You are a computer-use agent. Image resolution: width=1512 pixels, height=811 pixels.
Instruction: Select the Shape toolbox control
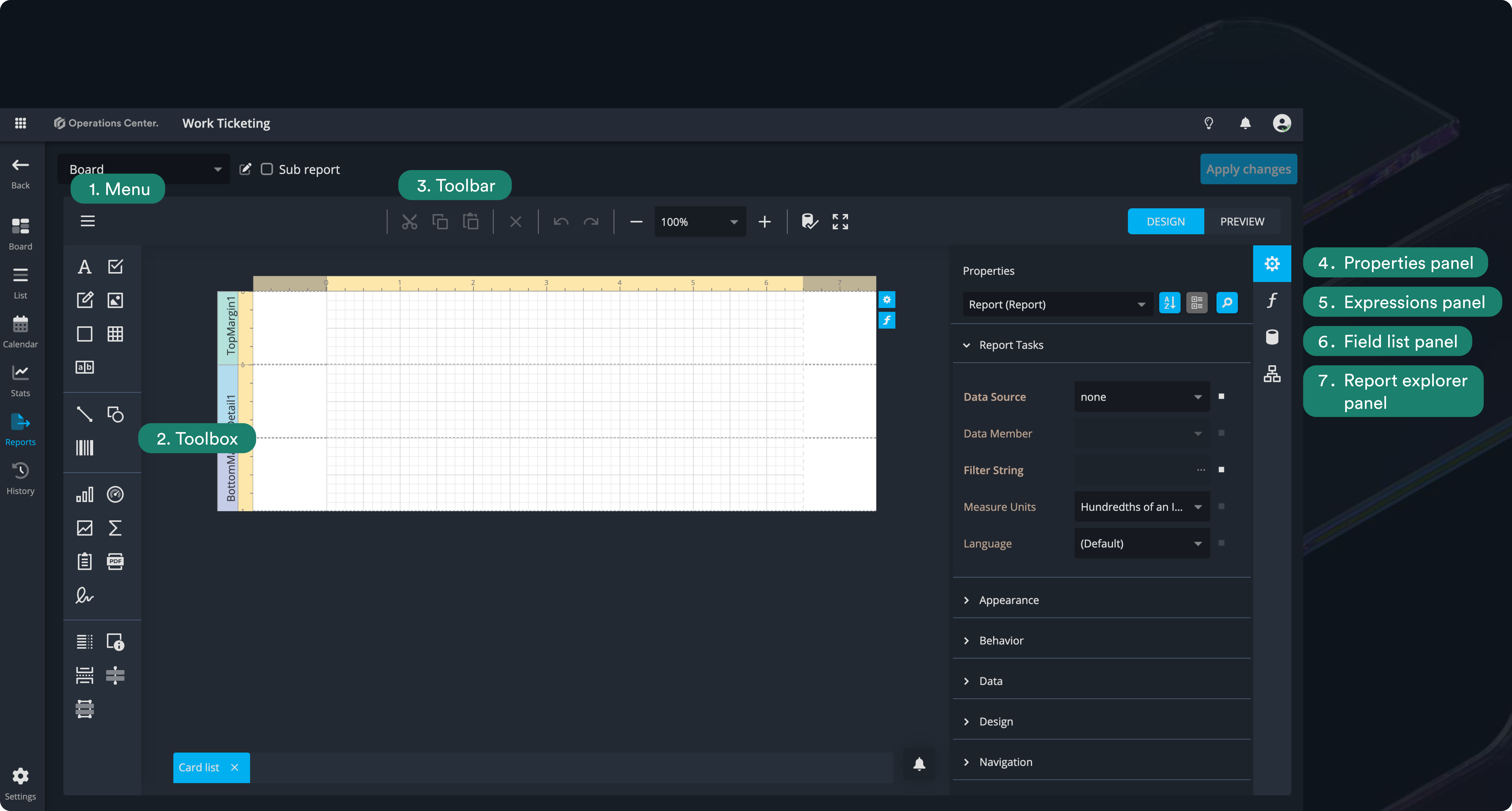(116, 414)
